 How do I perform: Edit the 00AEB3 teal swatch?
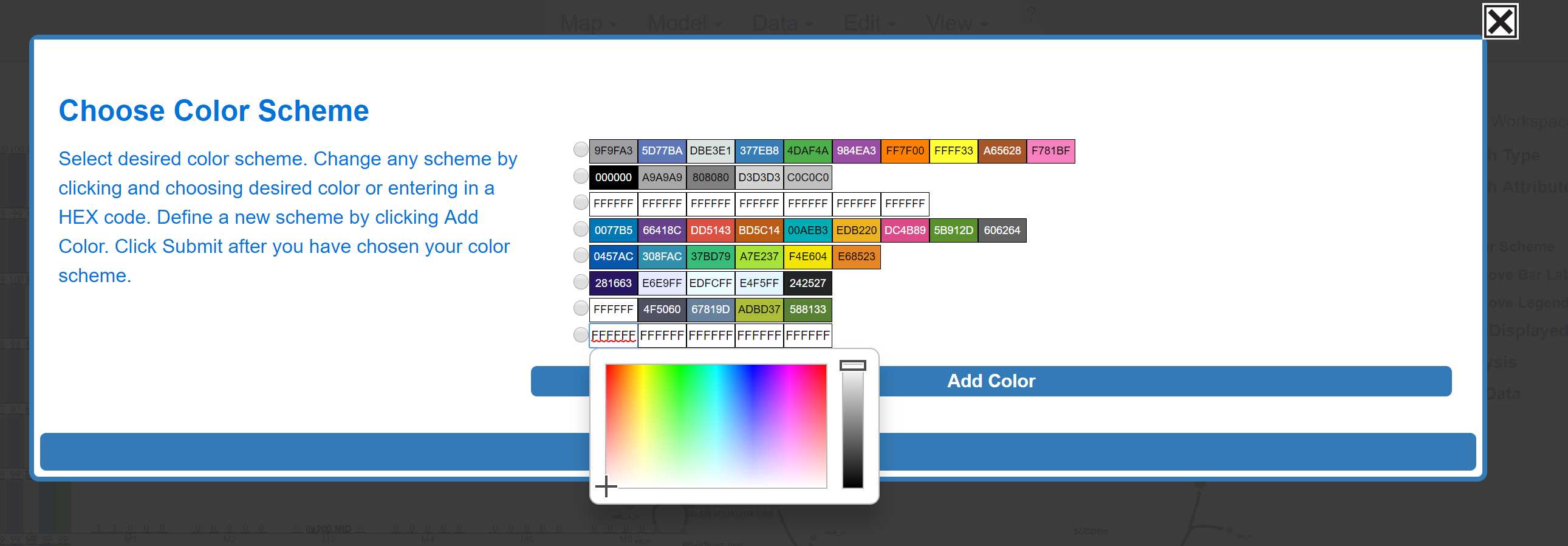point(808,230)
